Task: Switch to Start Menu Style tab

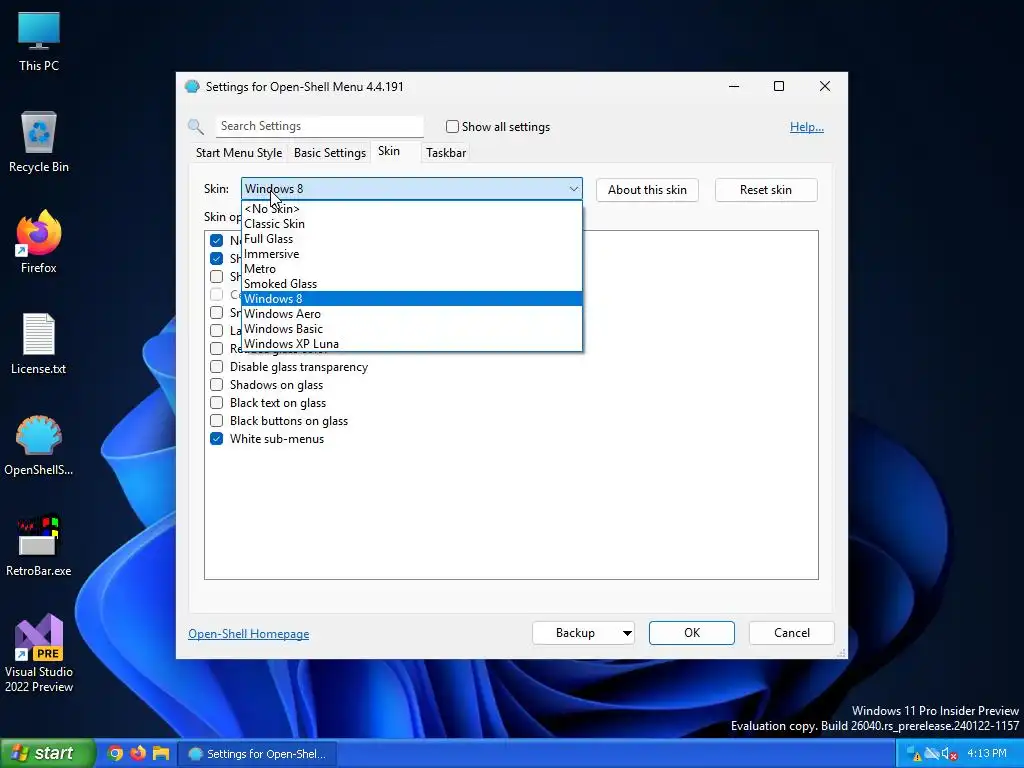Action: 239,153
